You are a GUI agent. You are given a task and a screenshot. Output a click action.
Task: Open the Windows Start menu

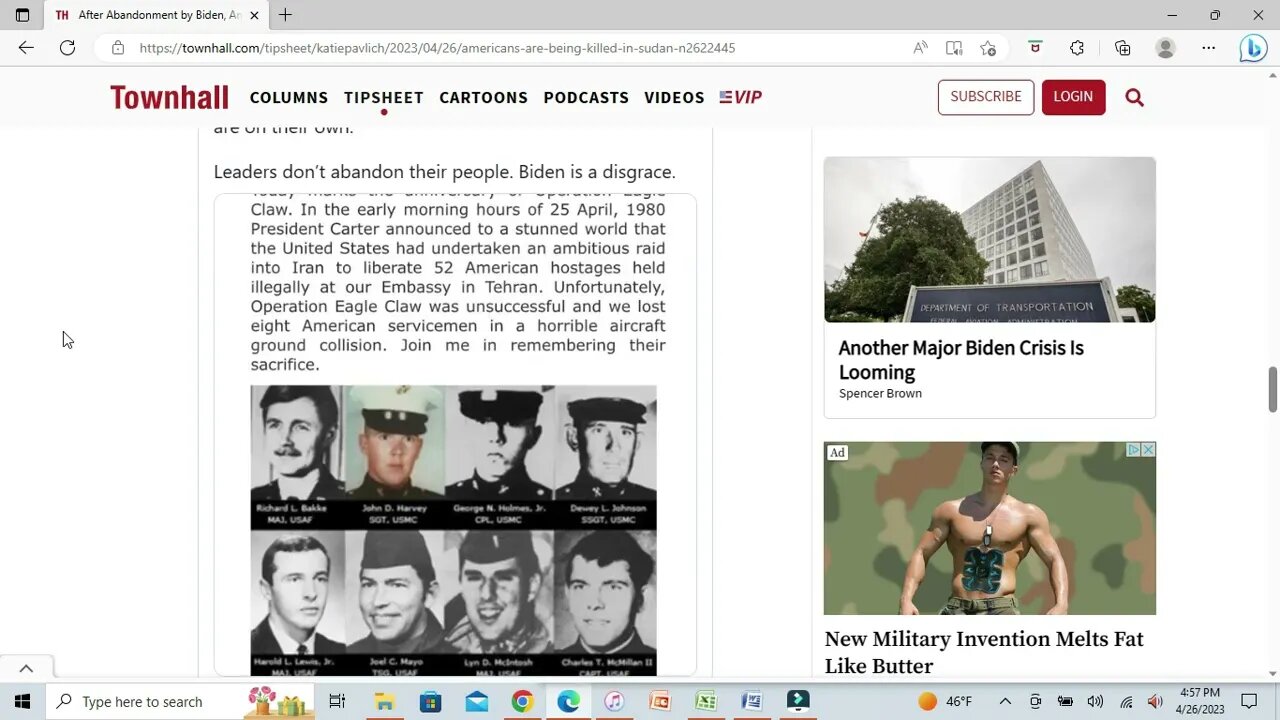pyautogui.click(x=22, y=701)
